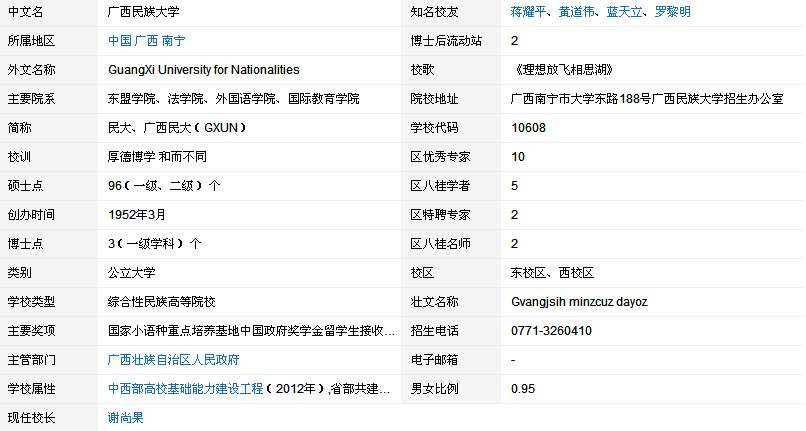Open president 谢尚果 link
The image size is (806, 431).
tap(125, 418)
